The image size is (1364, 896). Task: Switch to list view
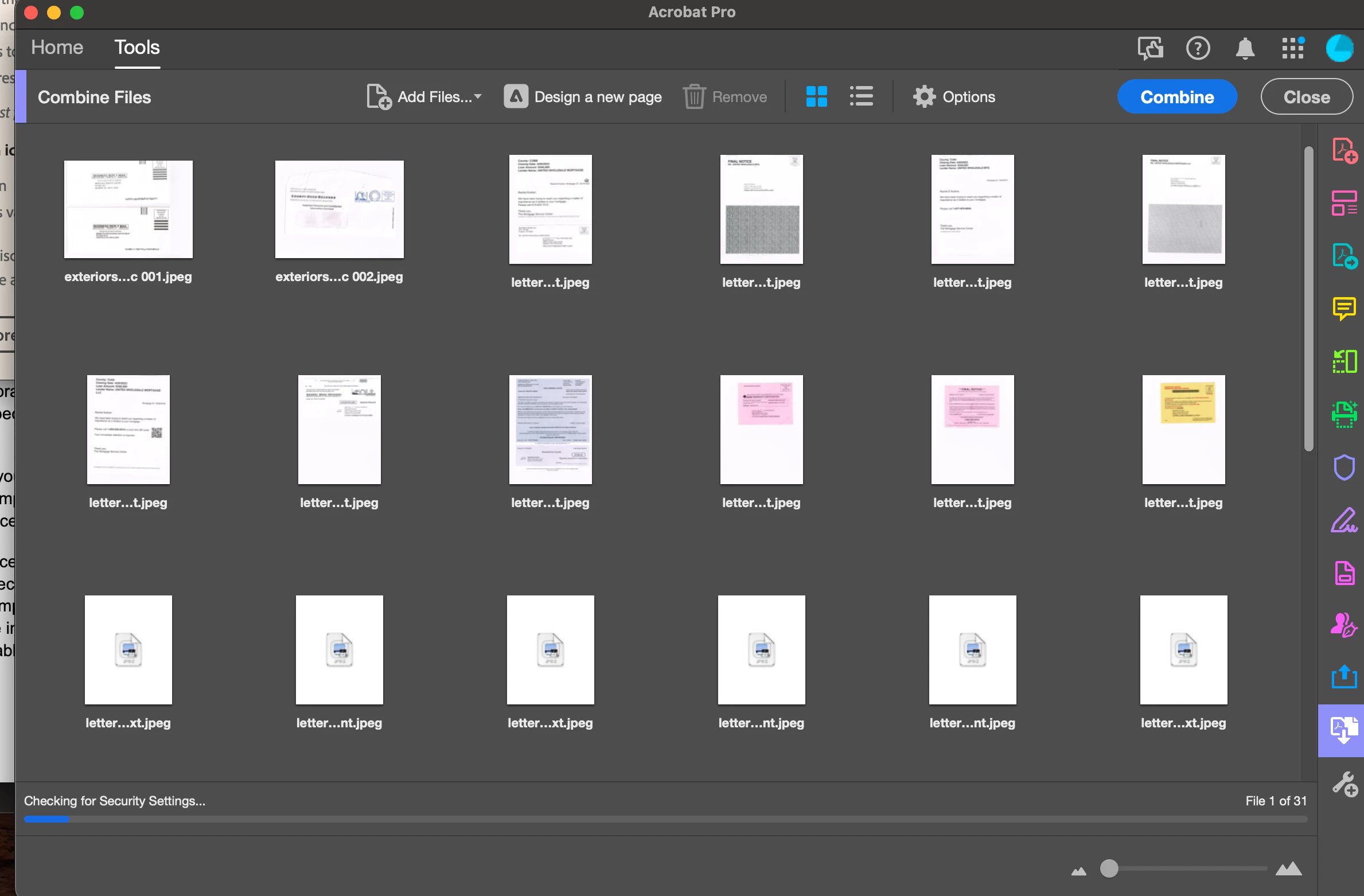(861, 96)
